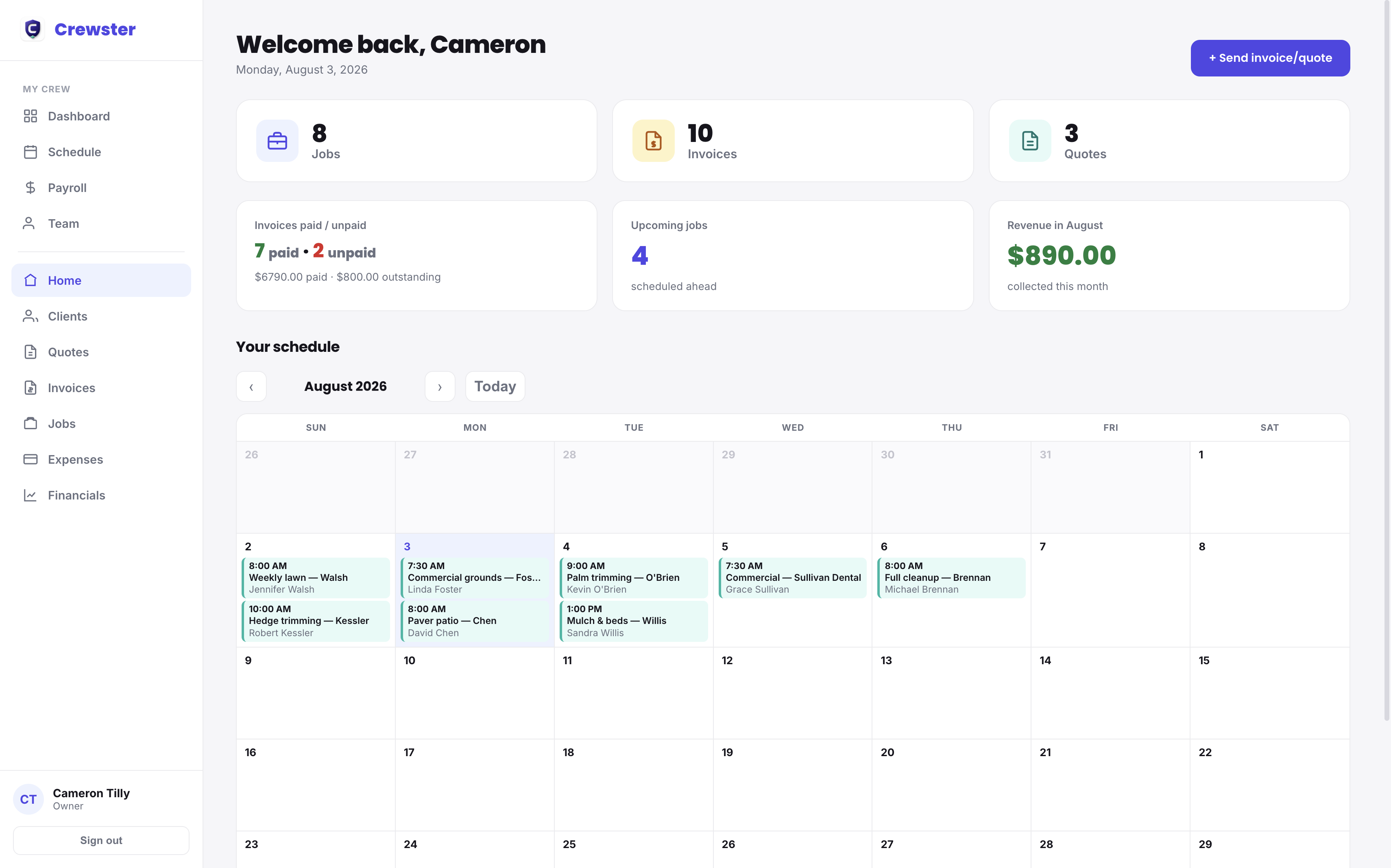This screenshot has width=1391, height=868.
Task: Click the "7 paid • 2 unpaid" text
Action: tap(315, 251)
